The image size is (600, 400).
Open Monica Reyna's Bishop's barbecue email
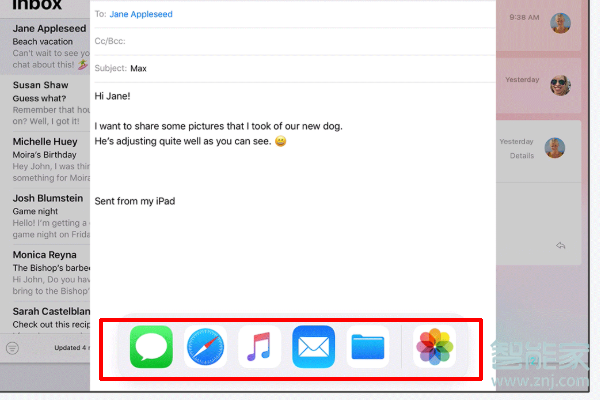tap(45, 273)
